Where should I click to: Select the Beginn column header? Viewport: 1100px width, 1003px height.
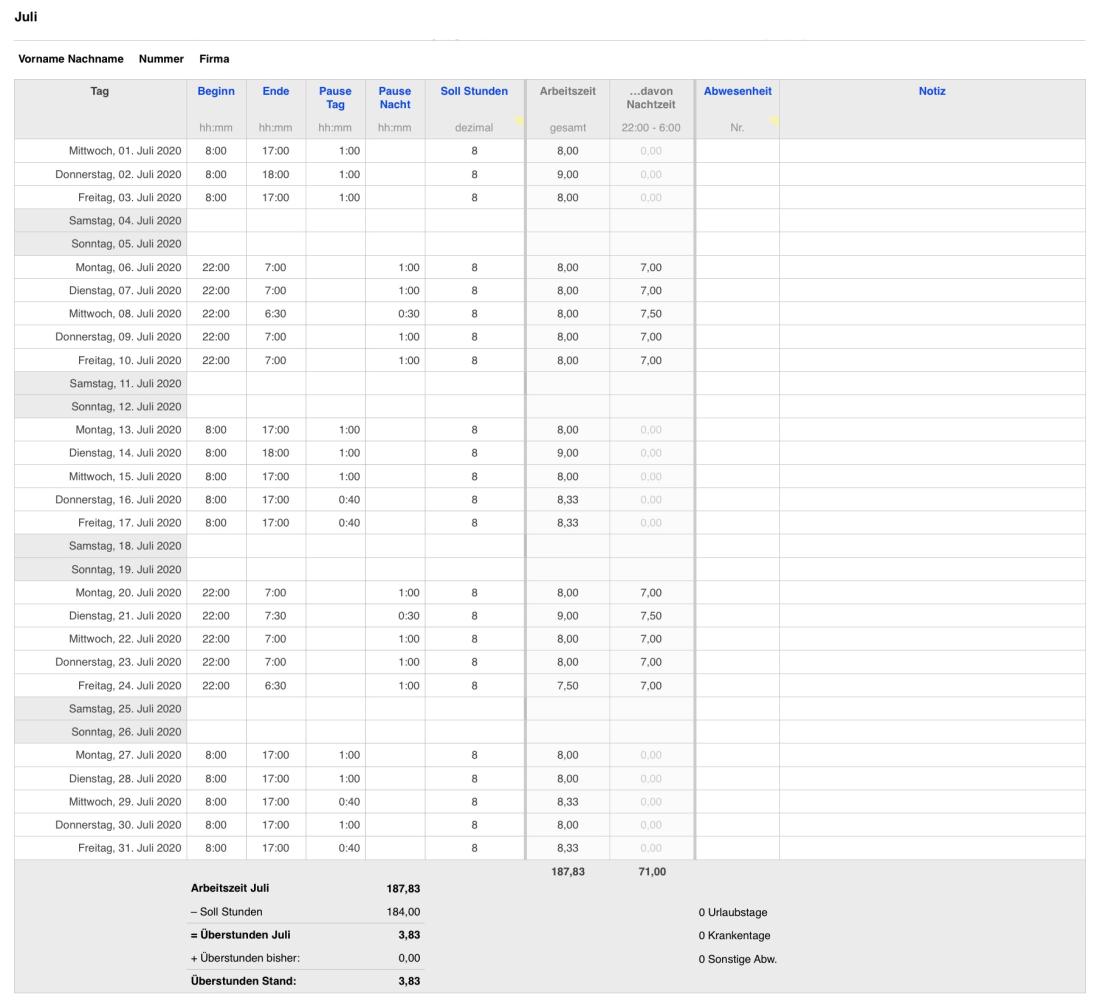coord(216,91)
